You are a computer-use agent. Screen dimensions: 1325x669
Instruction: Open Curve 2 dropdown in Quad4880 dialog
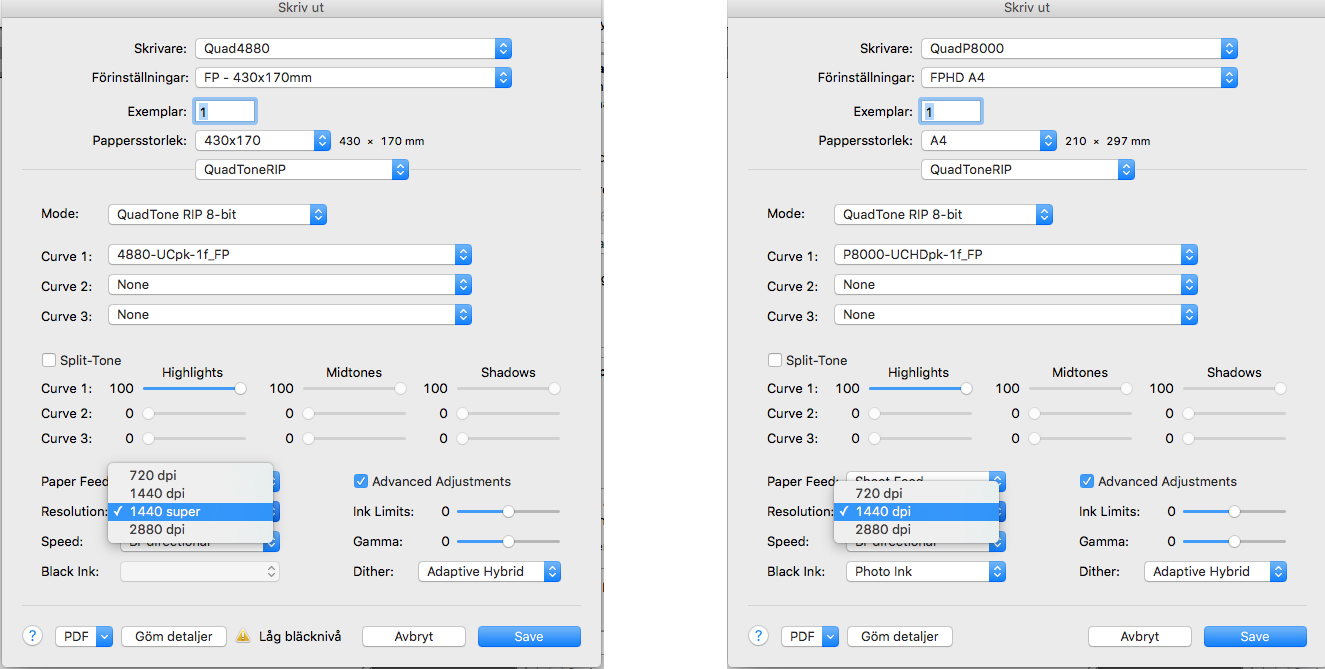[x=289, y=285]
